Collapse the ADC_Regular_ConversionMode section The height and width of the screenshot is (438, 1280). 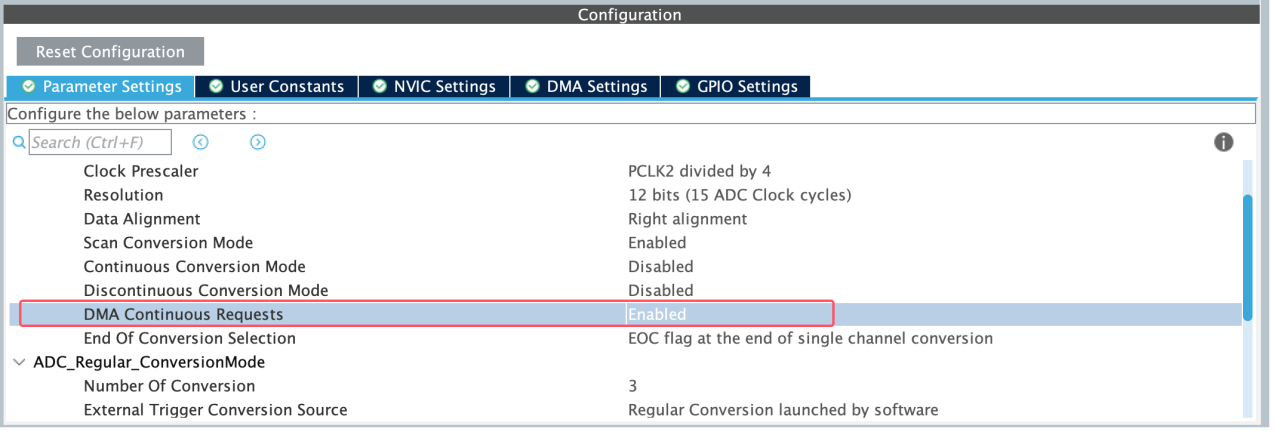coord(20,362)
